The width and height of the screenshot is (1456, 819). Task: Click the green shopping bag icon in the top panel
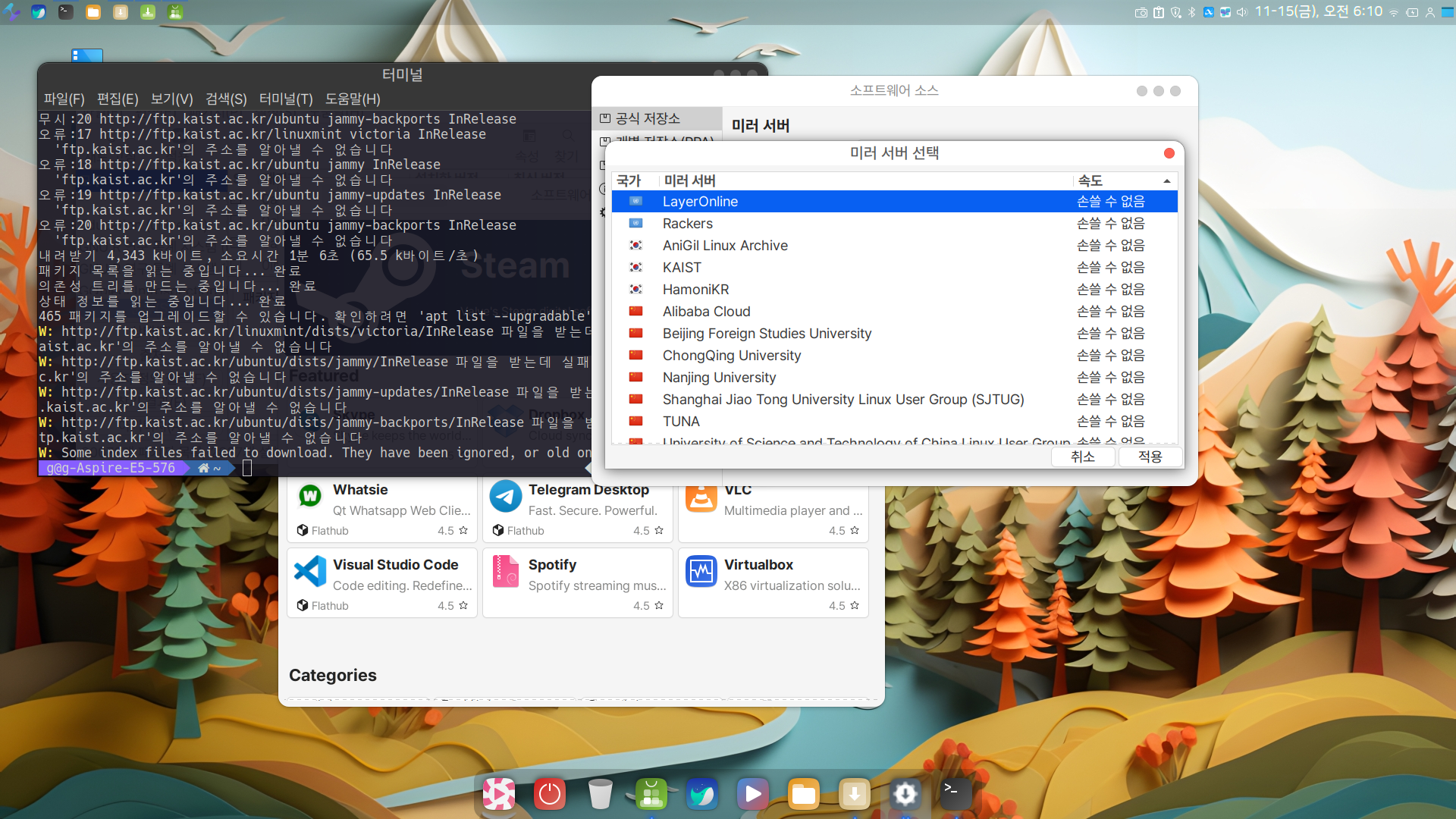[x=175, y=12]
